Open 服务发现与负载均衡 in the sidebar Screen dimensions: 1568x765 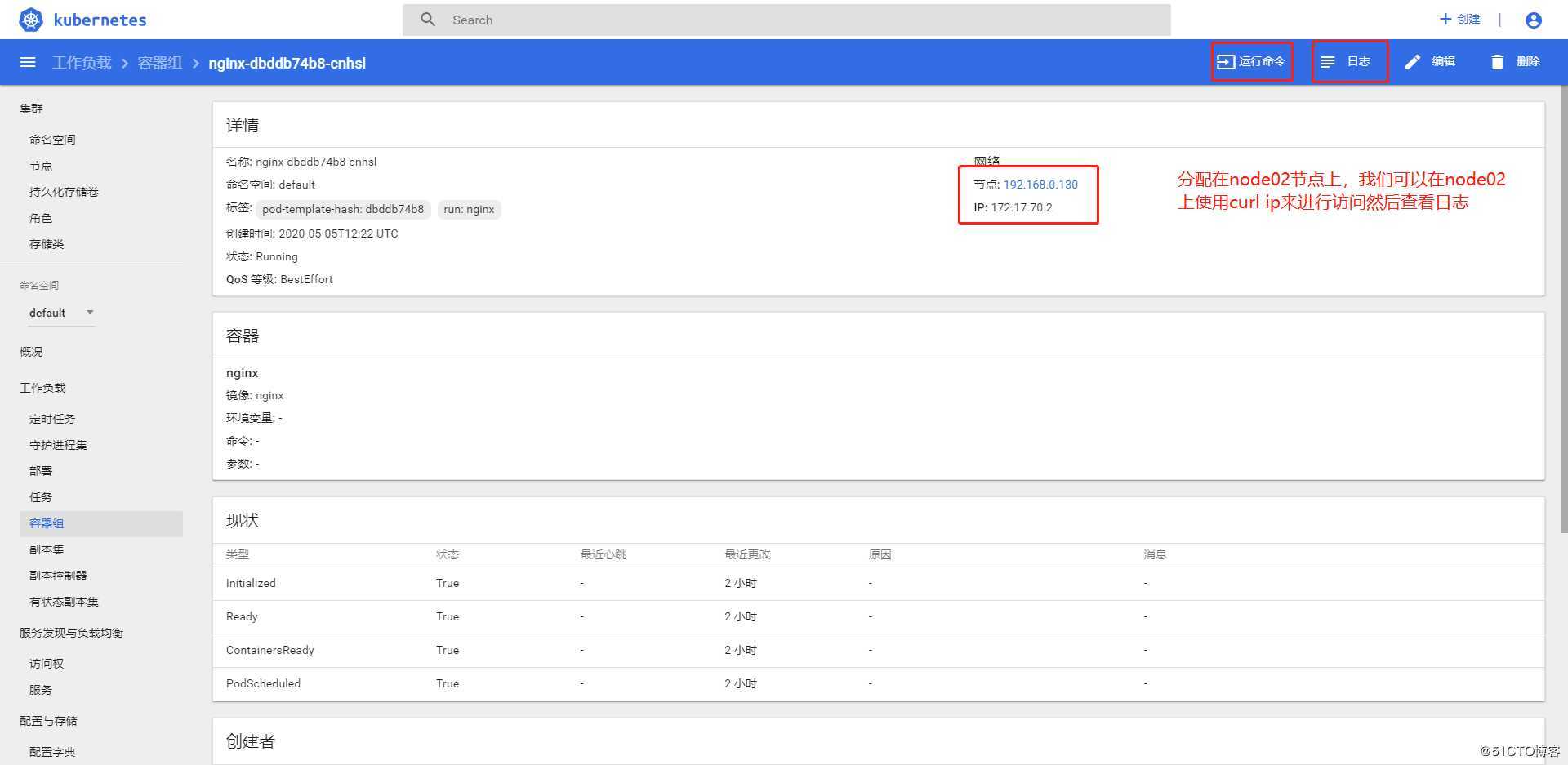pyautogui.click(x=71, y=633)
